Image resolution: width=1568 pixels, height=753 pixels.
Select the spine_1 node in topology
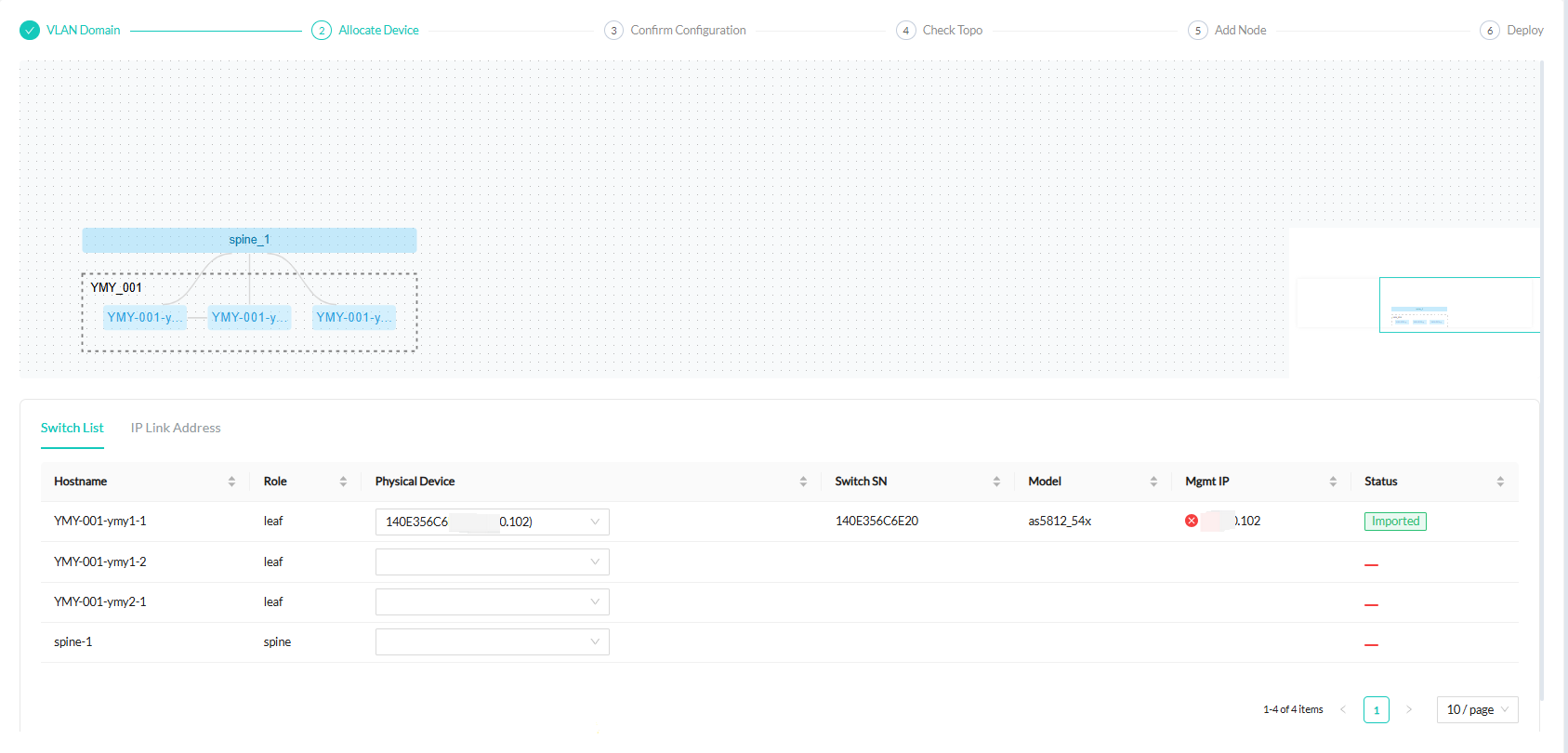click(x=249, y=240)
